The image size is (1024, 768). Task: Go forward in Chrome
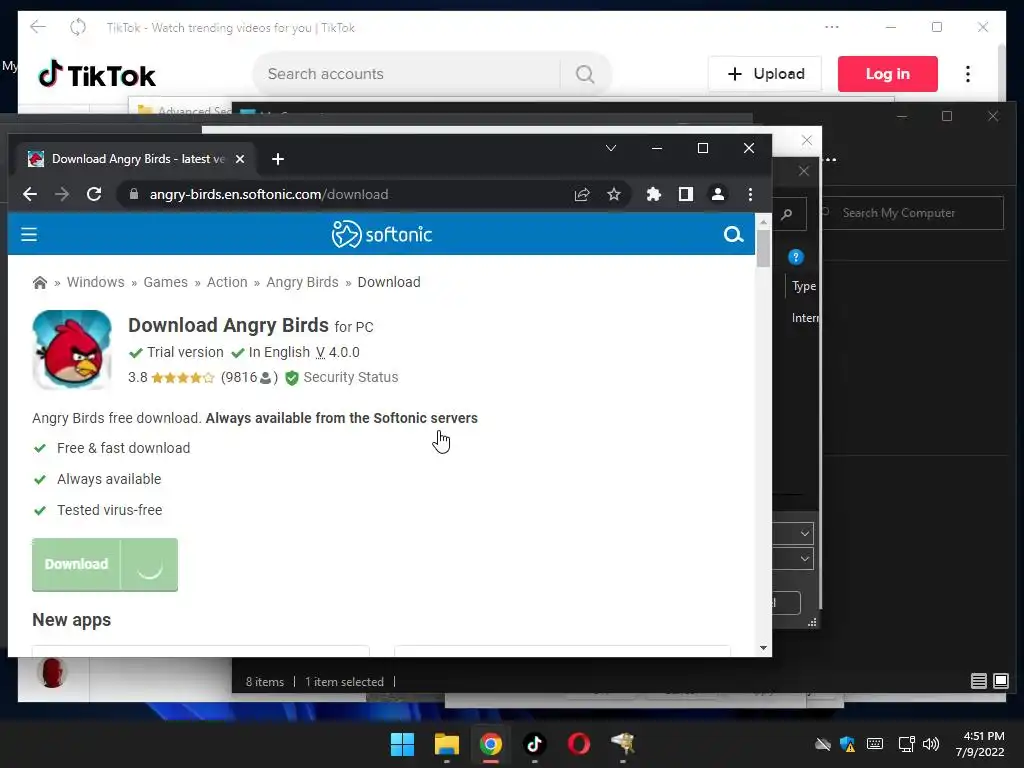62,194
